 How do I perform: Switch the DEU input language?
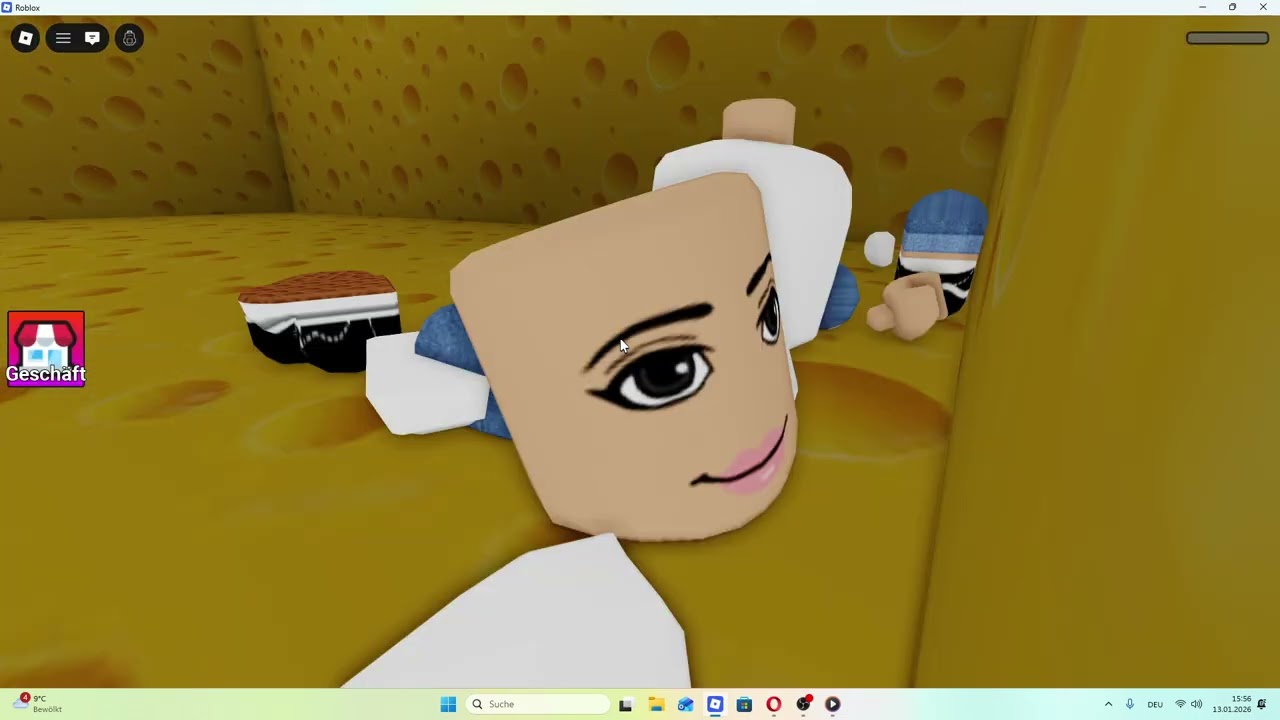[1155, 704]
